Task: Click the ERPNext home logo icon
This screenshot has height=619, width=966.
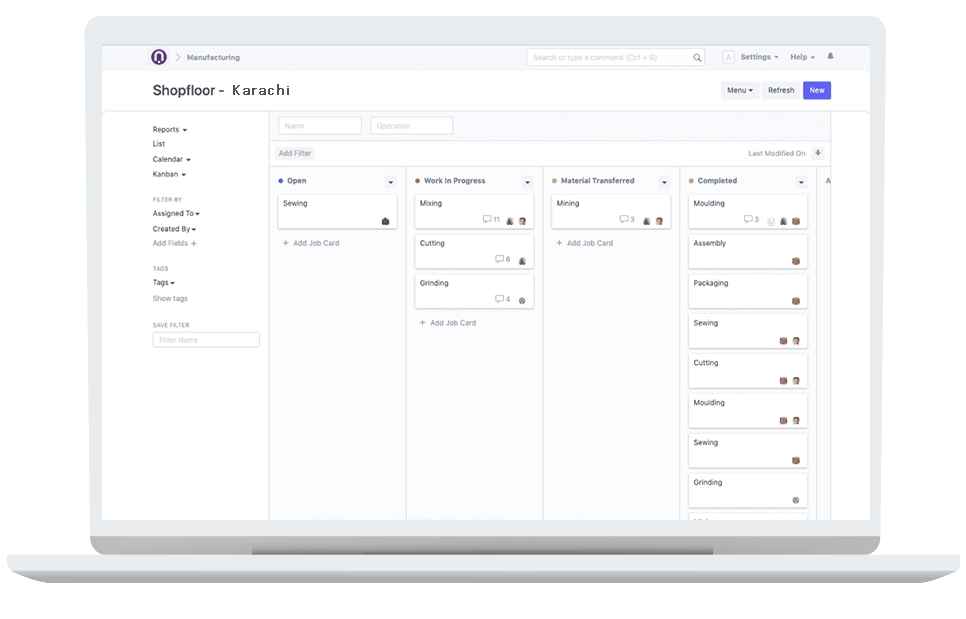Action: pyautogui.click(x=158, y=57)
